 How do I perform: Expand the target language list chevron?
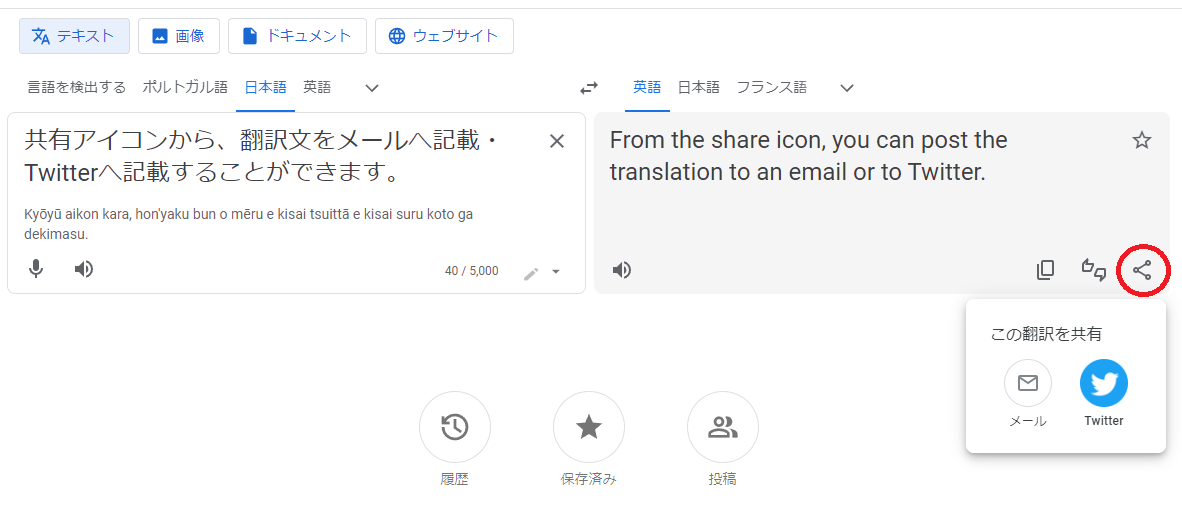(847, 88)
